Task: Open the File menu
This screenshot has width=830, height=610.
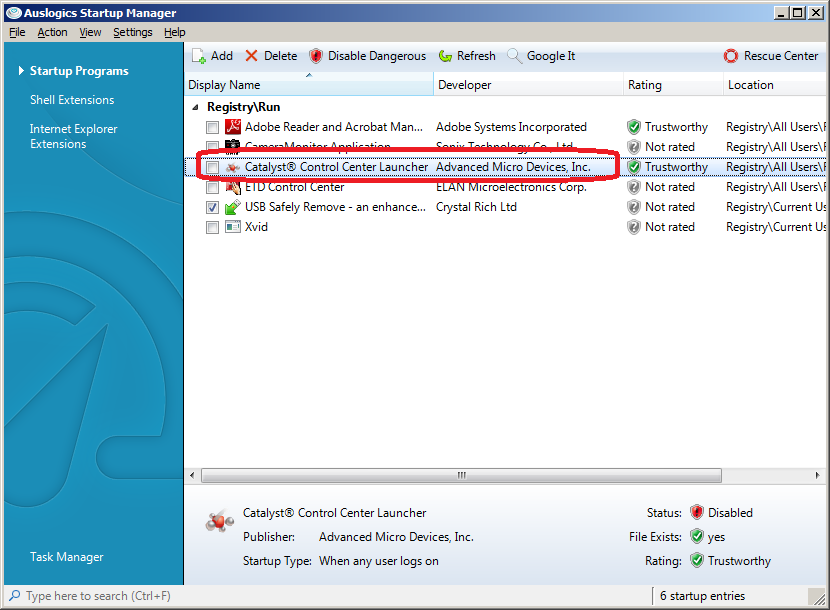Action: tap(17, 32)
